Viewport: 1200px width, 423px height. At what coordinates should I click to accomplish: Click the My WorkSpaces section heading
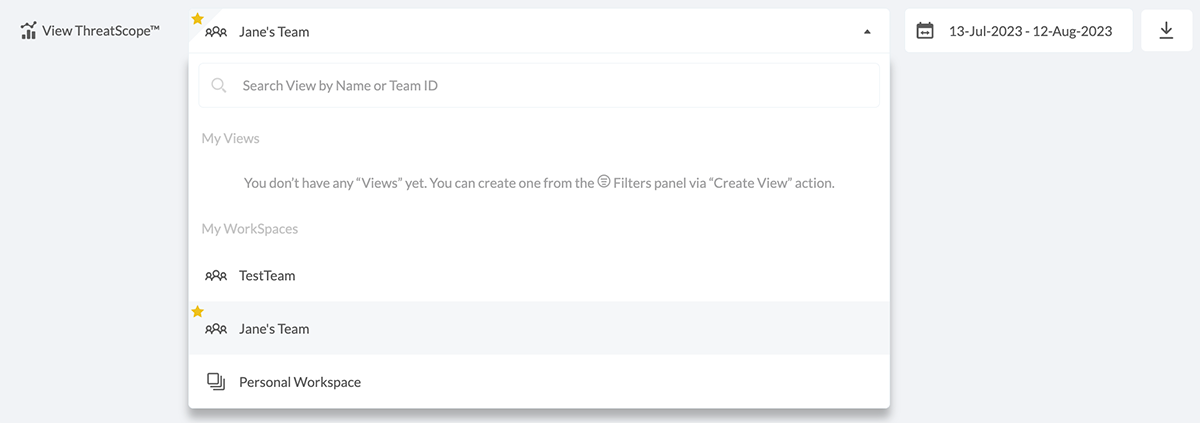[250, 229]
